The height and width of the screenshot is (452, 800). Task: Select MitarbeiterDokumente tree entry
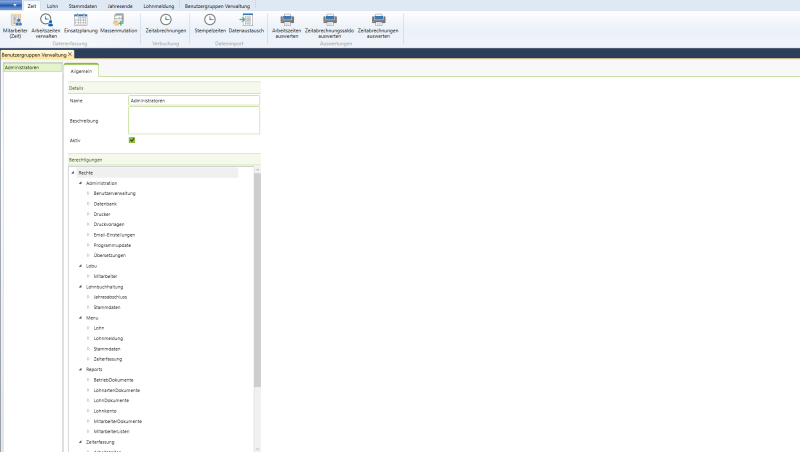118,421
